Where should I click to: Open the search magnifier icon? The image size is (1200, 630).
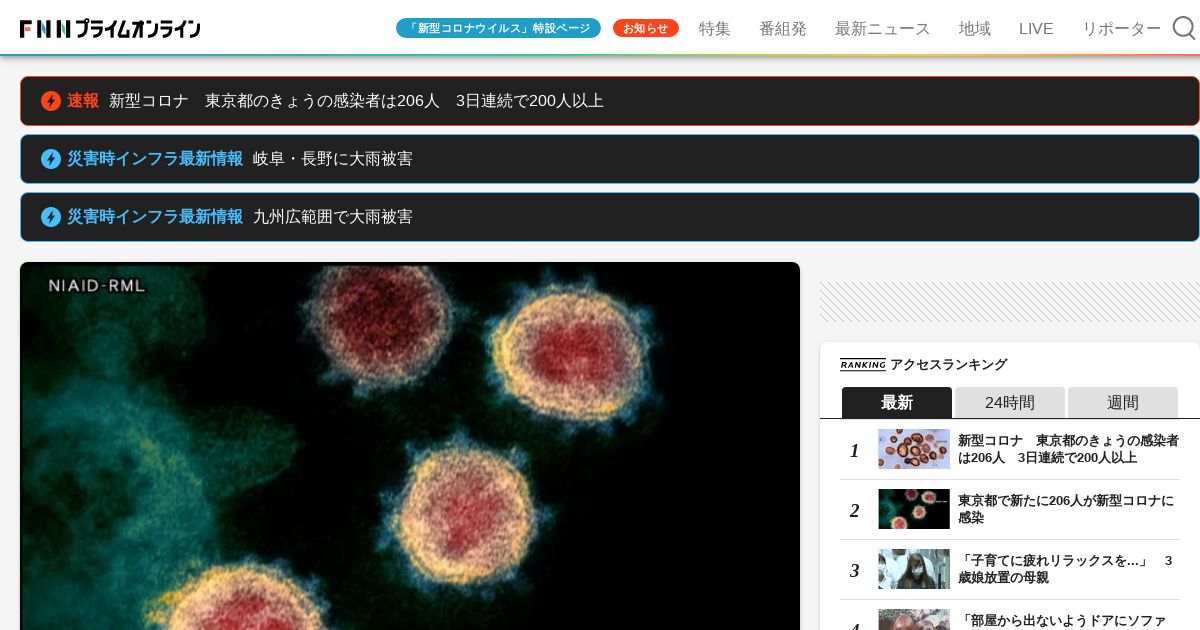(1183, 28)
